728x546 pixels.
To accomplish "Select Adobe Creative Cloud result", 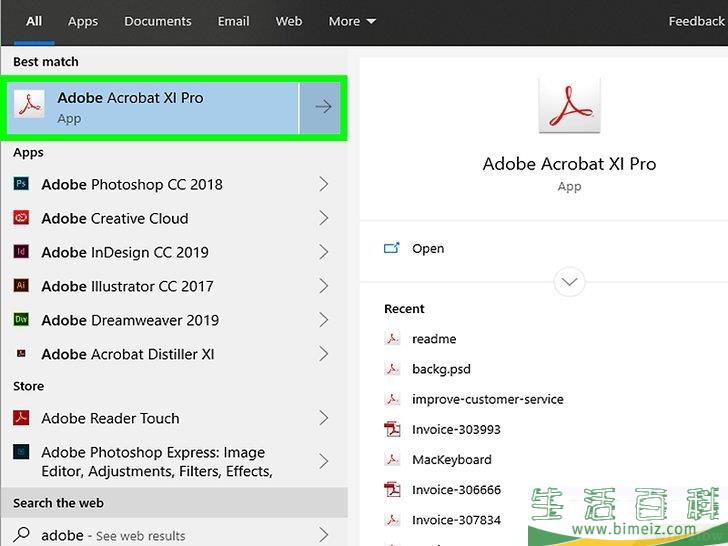I will (x=174, y=218).
